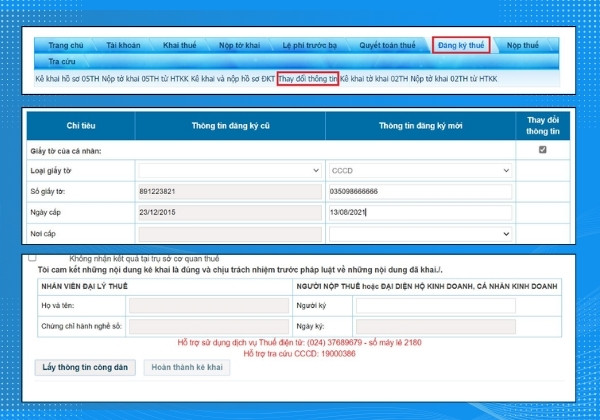The width and height of the screenshot is (600, 420).
Task: Open the Nộp tờ khai tab
Action: coord(240,45)
